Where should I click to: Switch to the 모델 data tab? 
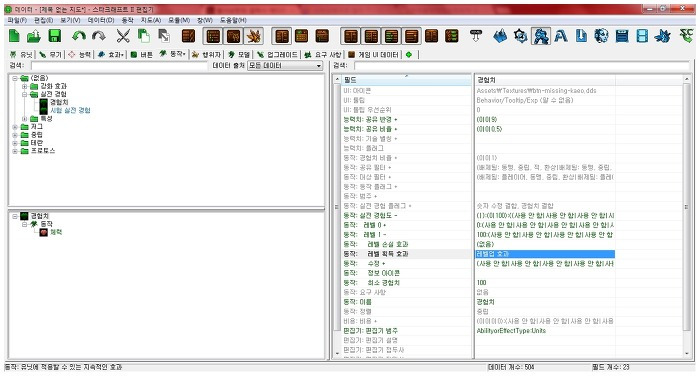pos(239,54)
